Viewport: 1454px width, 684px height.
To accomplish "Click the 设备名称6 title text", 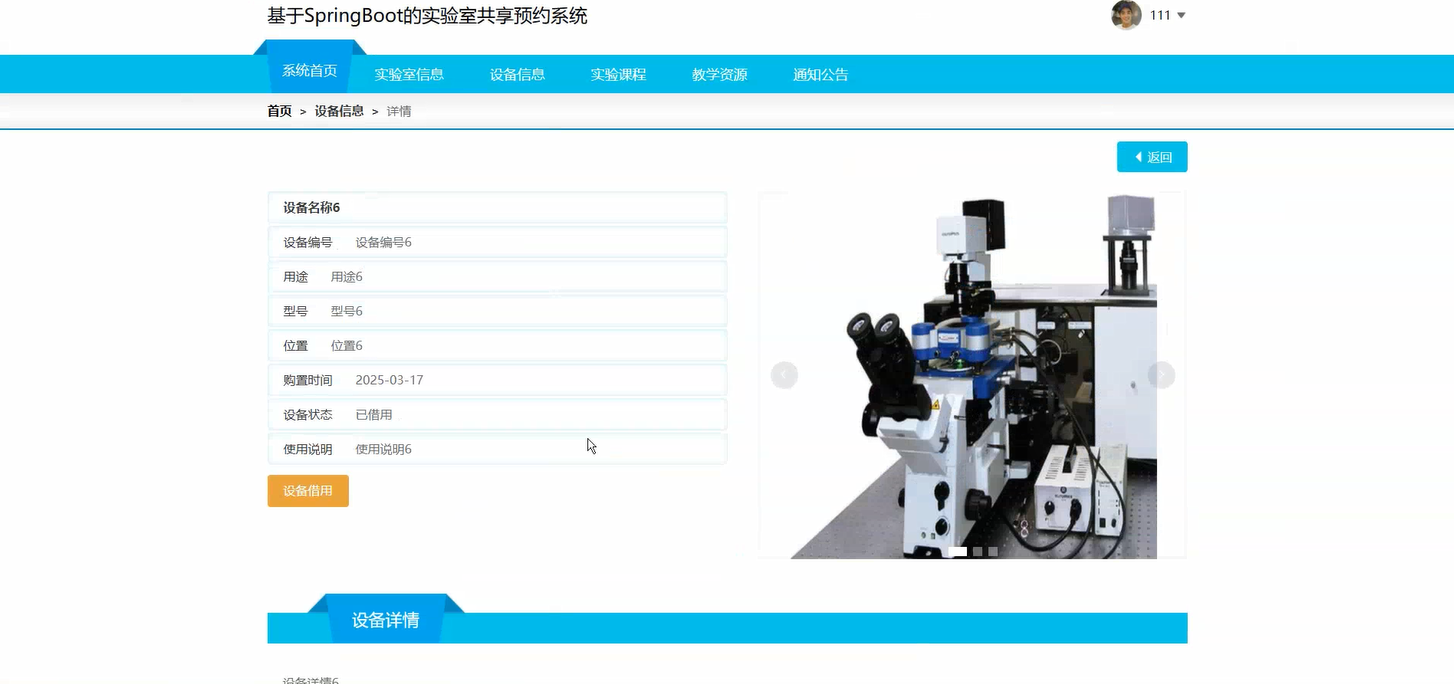I will pos(311,208).
